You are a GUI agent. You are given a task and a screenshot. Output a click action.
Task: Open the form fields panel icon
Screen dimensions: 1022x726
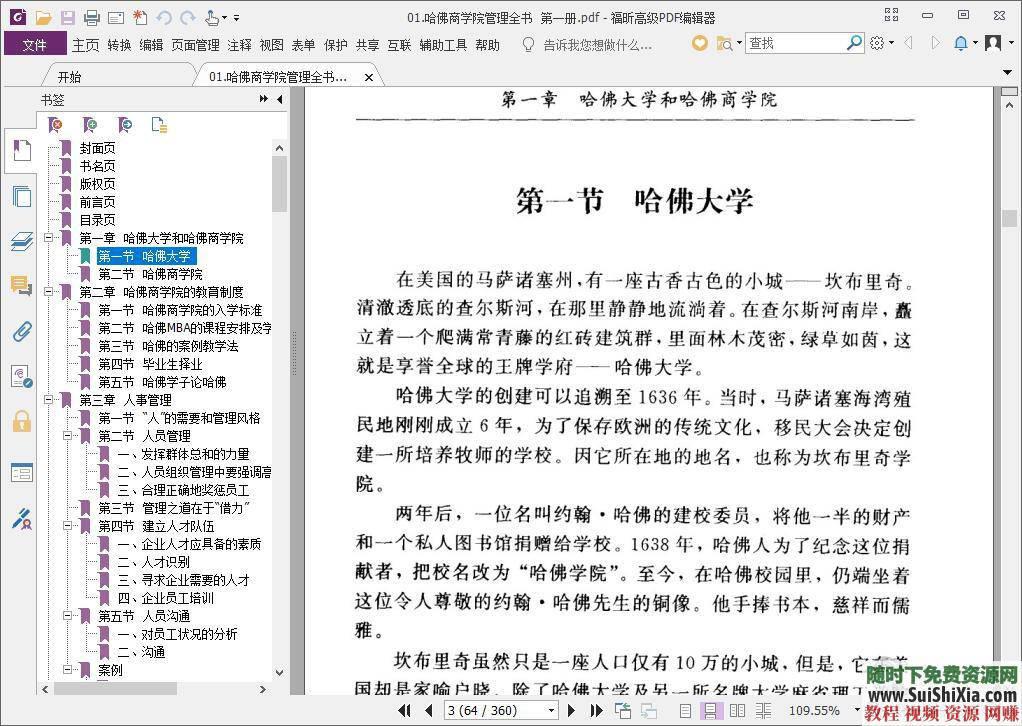coord(22,472)
